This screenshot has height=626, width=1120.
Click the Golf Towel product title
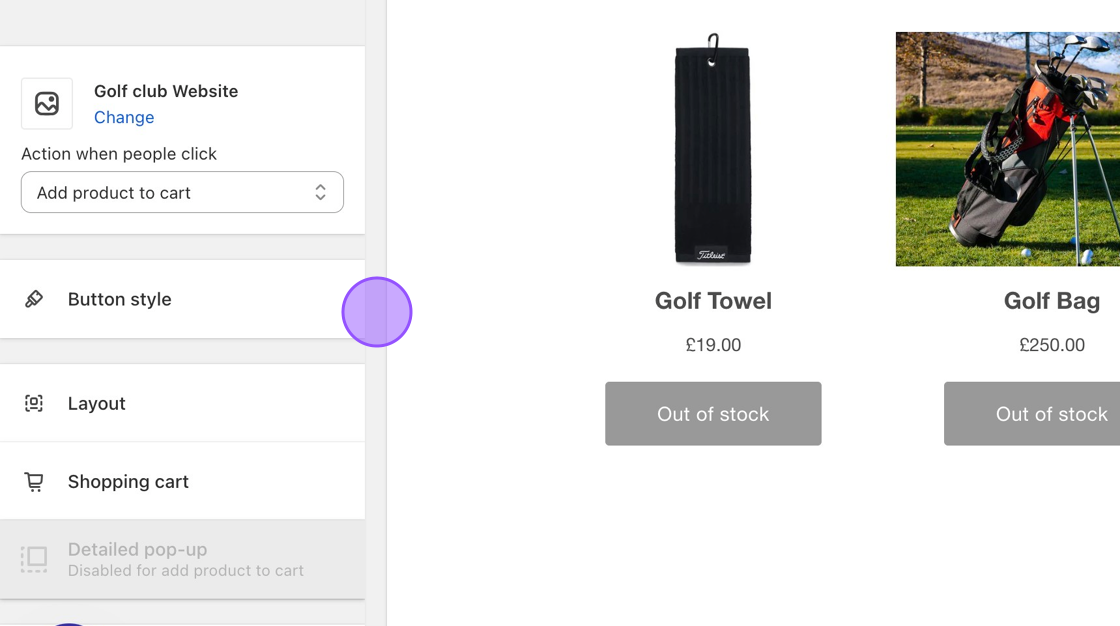(713, 301)
